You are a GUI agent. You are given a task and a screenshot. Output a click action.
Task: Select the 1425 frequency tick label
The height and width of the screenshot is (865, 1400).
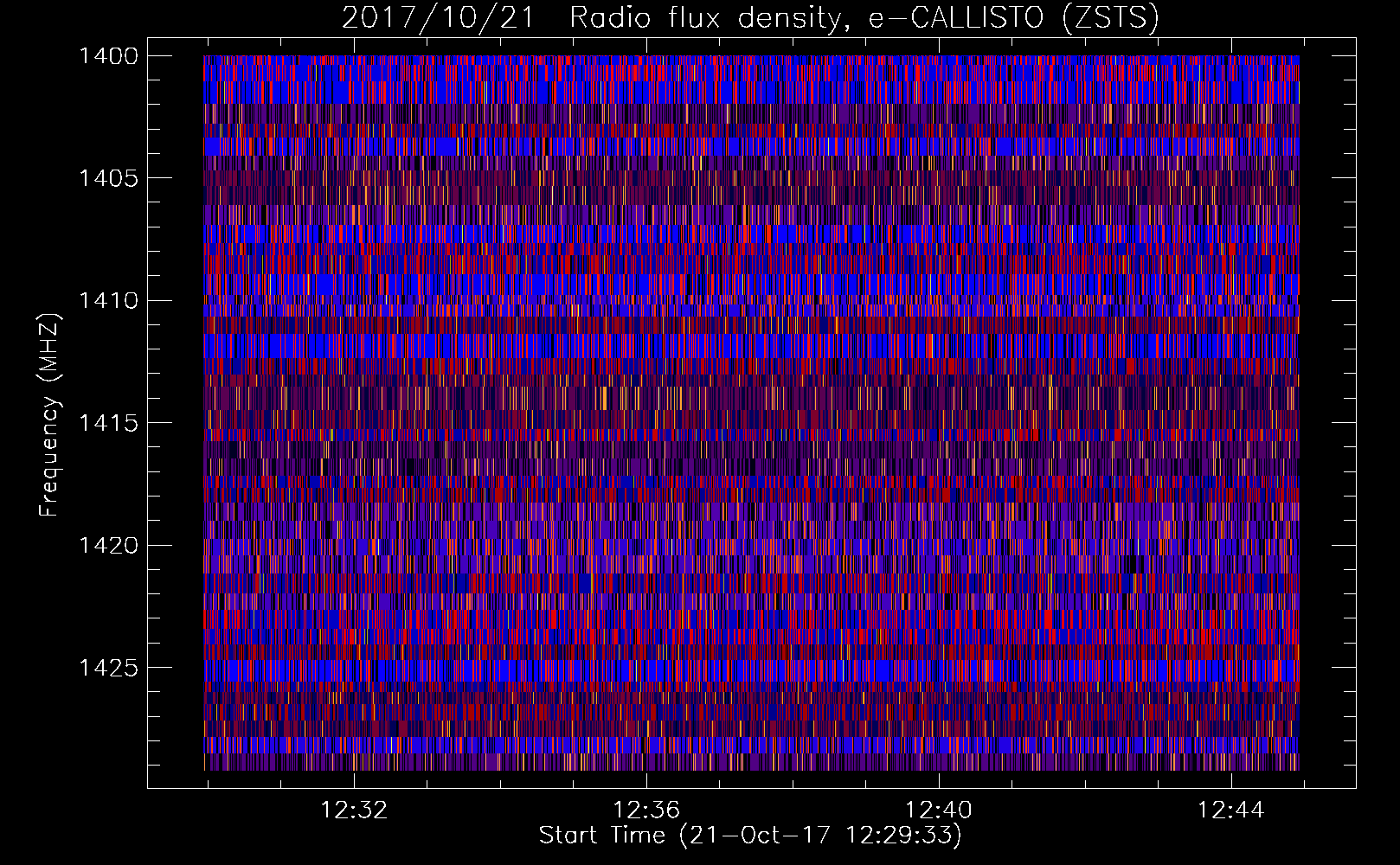108,668
